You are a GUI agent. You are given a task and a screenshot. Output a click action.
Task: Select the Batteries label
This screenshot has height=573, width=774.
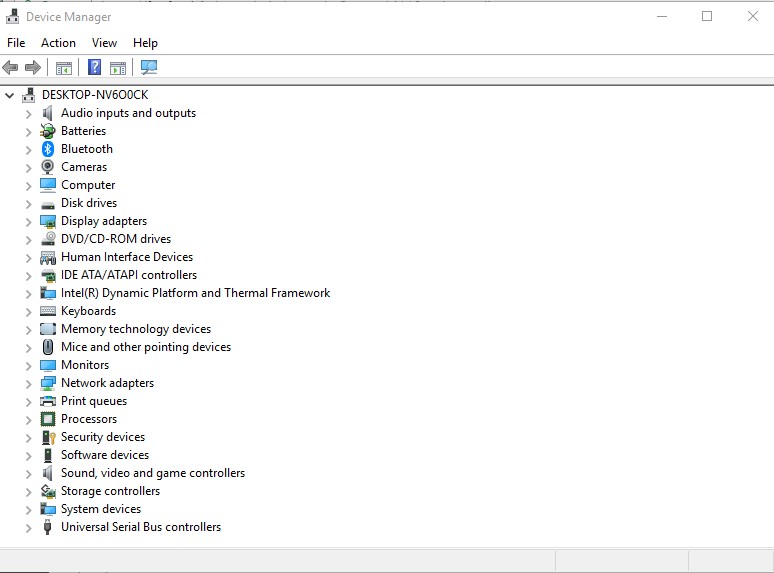(83, 131)
